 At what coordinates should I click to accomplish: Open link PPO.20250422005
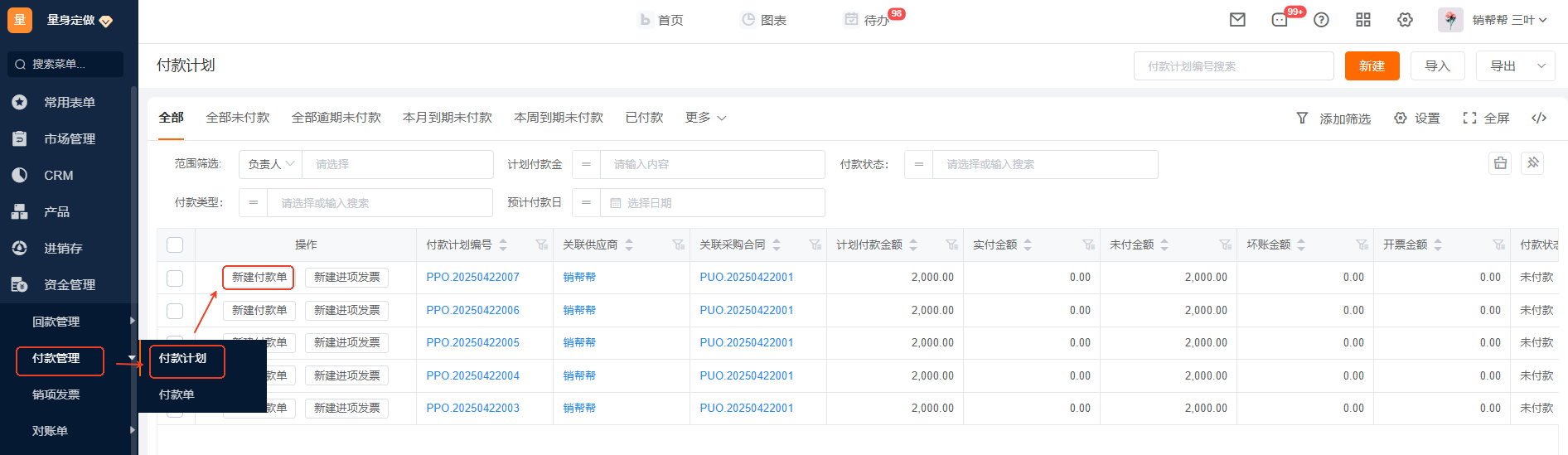coord(473,342)
